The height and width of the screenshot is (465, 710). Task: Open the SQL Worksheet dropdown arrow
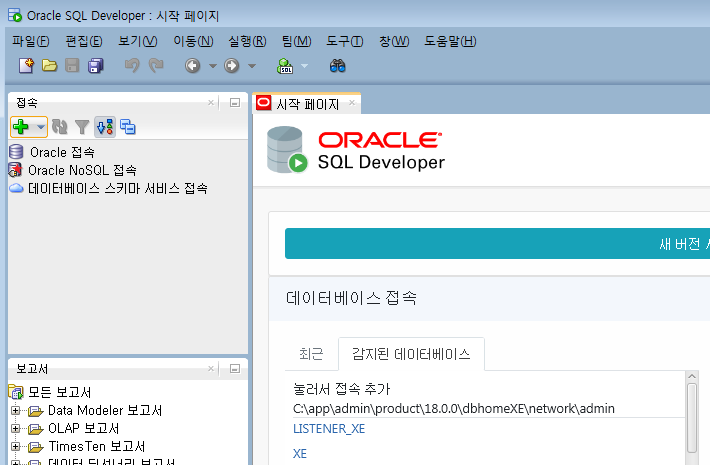[305, 66]
